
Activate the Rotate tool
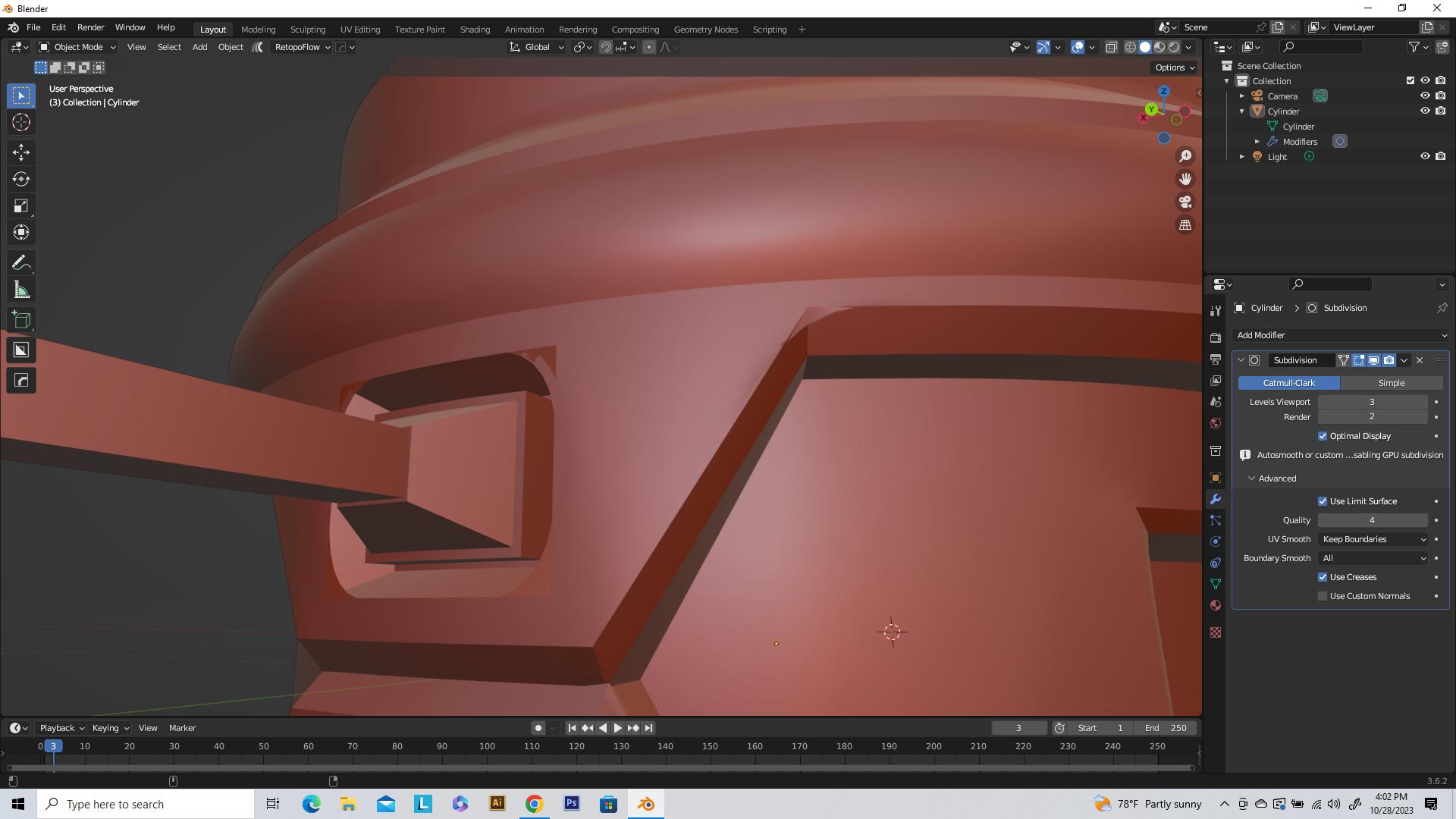[21, 179]
